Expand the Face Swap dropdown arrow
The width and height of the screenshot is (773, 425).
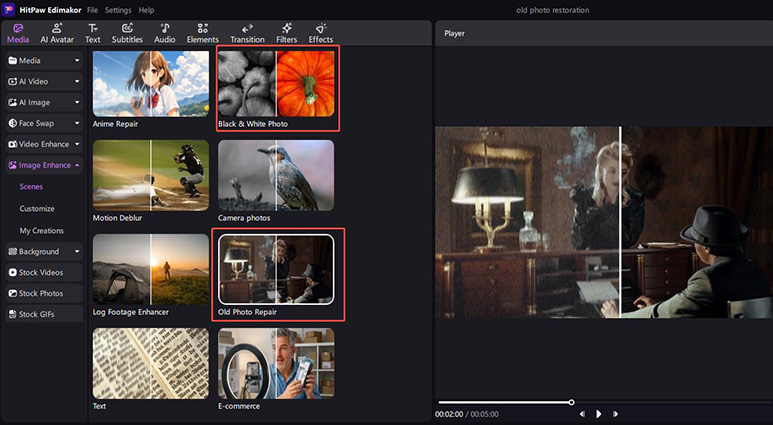[77, 123]
